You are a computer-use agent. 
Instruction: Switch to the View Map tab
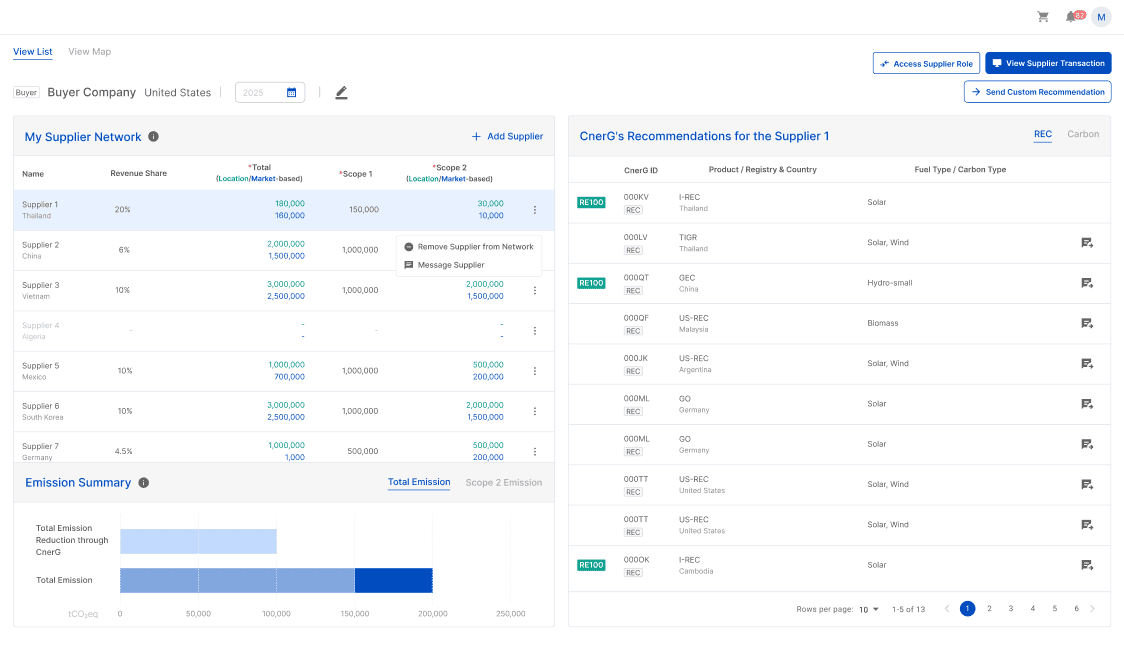[88, 51]
